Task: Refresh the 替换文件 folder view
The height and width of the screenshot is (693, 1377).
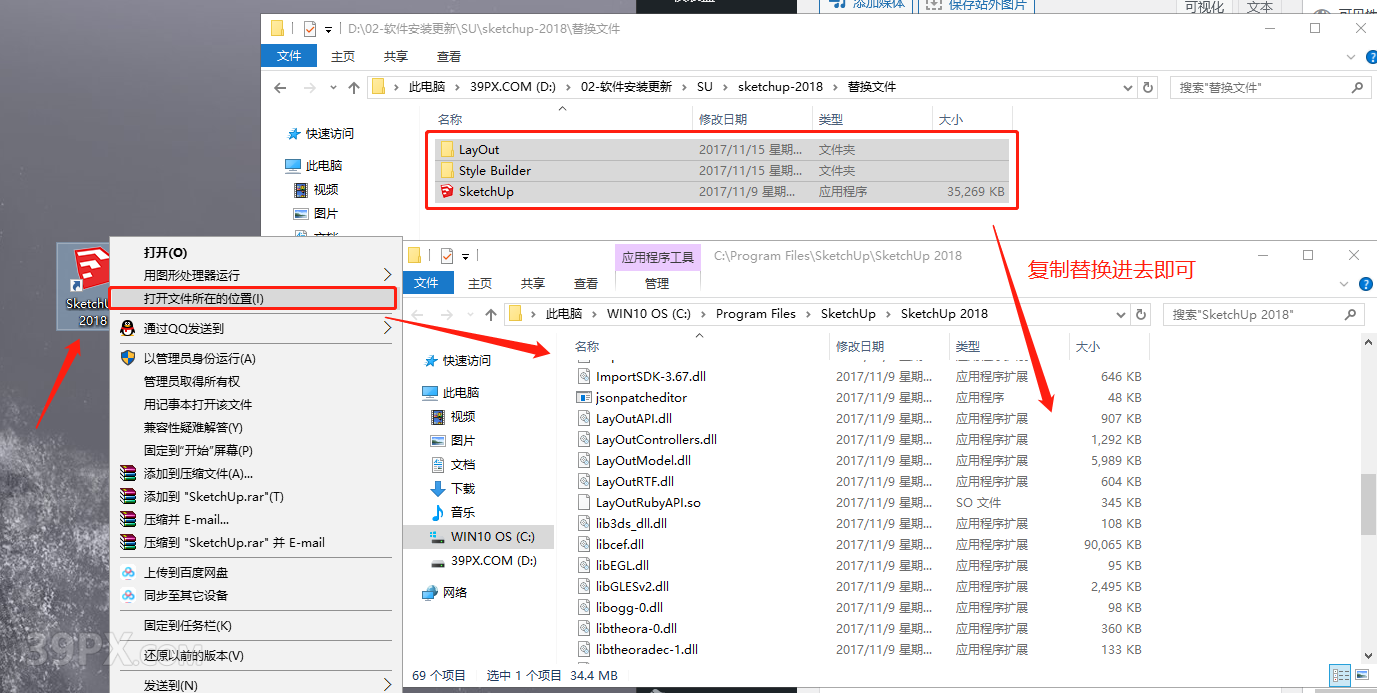Action: click(x=1148, y=87)
